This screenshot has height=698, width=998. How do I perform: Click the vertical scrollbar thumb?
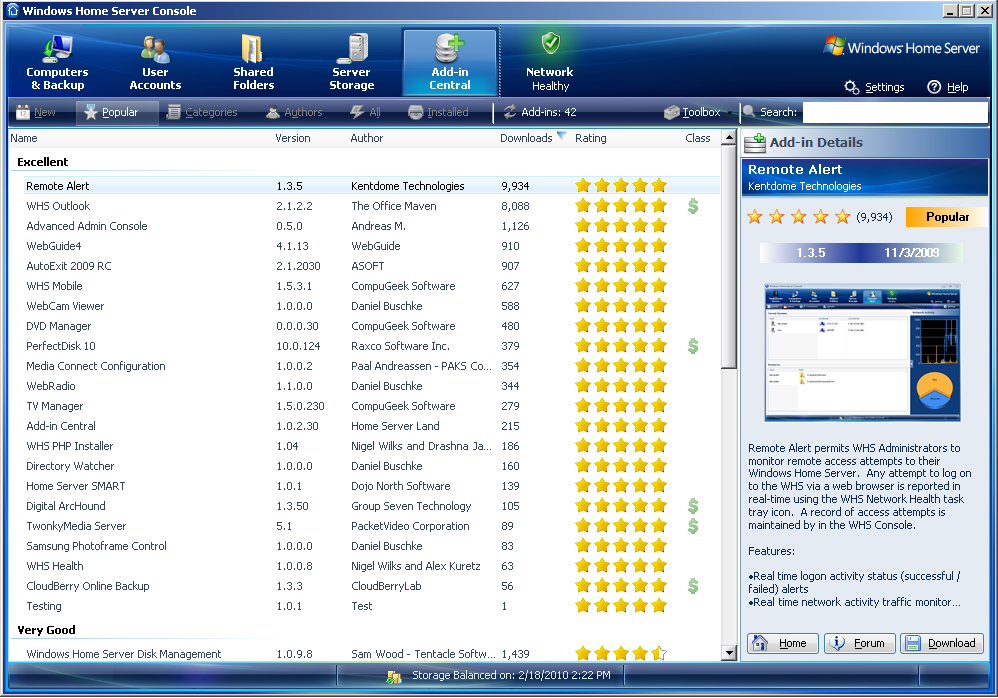[729, 256]
